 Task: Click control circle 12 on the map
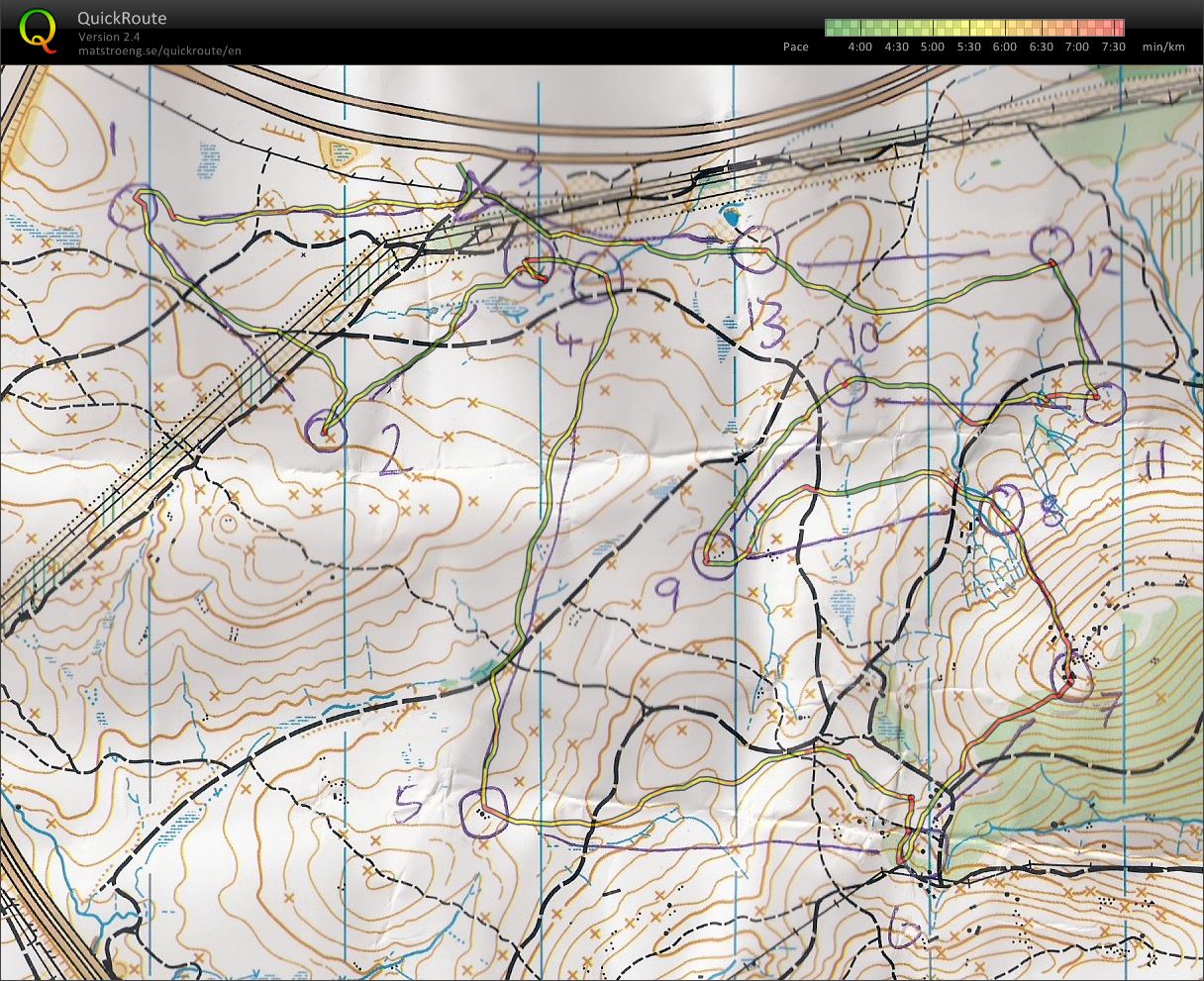tap(1052, 245)
